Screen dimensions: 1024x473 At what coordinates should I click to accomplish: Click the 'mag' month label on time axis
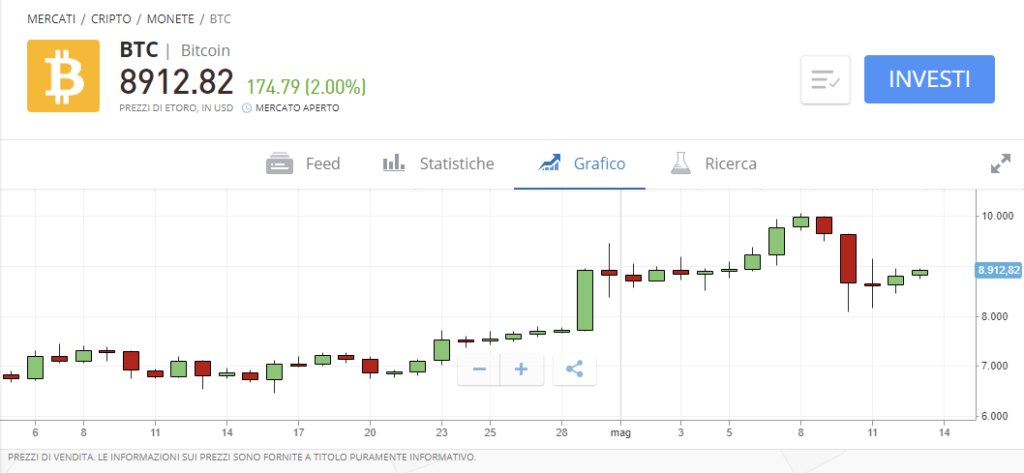click(621, 432)
